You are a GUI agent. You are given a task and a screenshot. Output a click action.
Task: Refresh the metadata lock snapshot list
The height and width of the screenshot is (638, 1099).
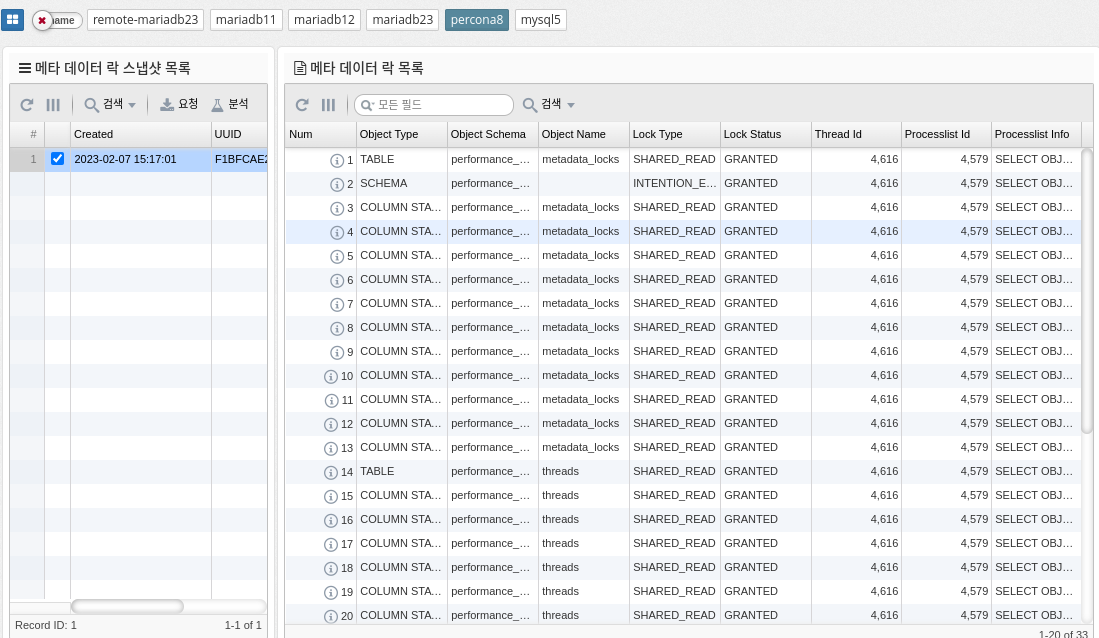click(x=27, y=105)
